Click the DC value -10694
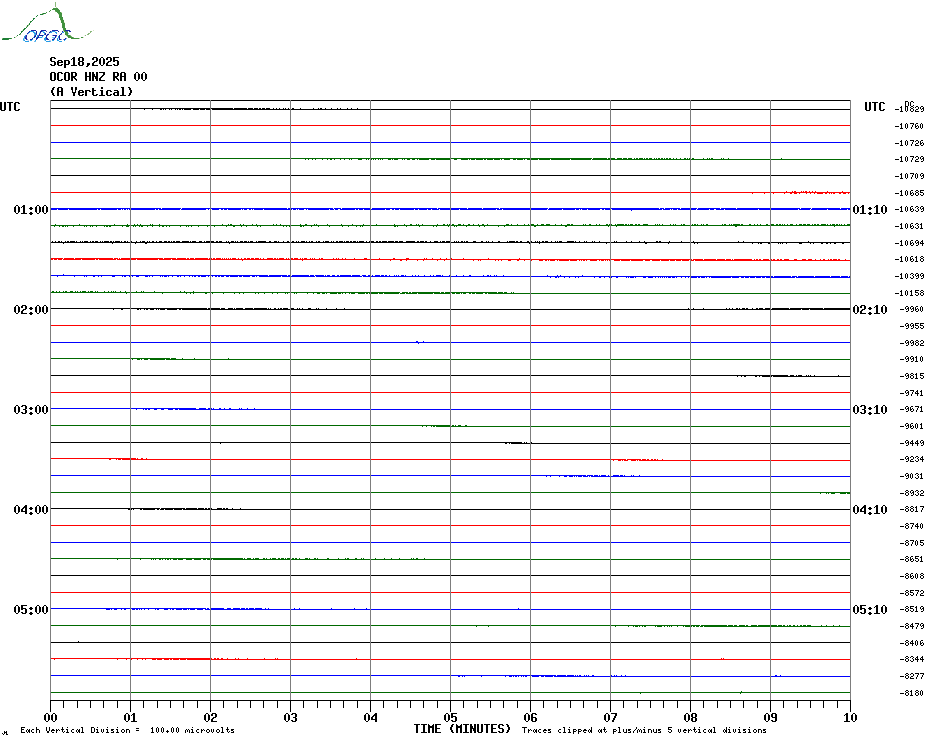Viewport: 930px width, 744px height. click(x=909, y=243)
